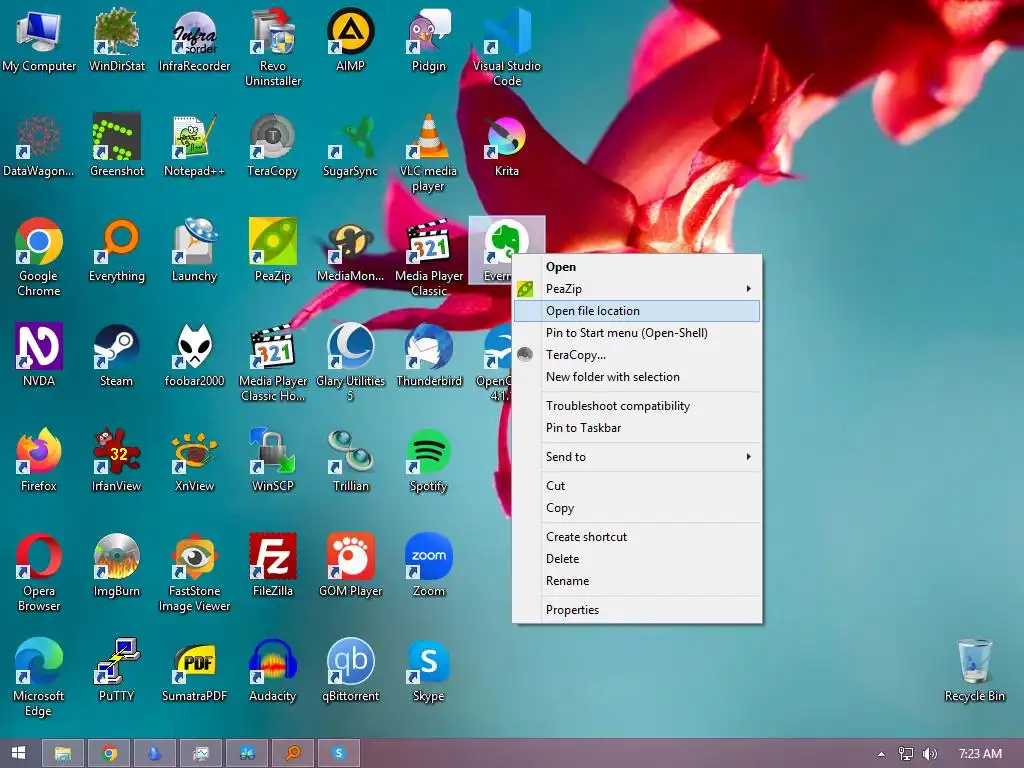Select Pin to Taskbar entry

(x=637, y=428)
